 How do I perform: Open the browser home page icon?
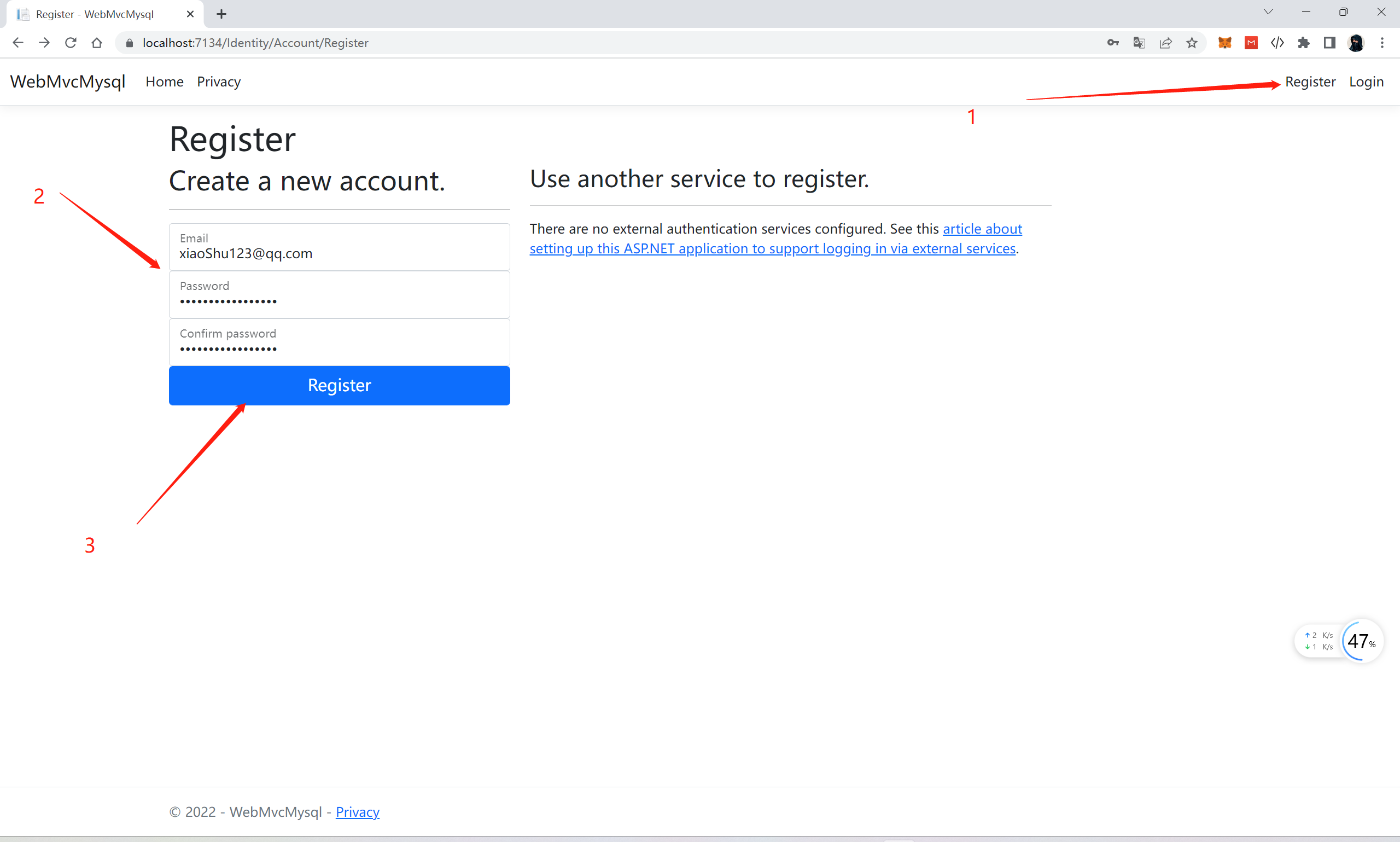pyautogui.click(x=96, y=43)
